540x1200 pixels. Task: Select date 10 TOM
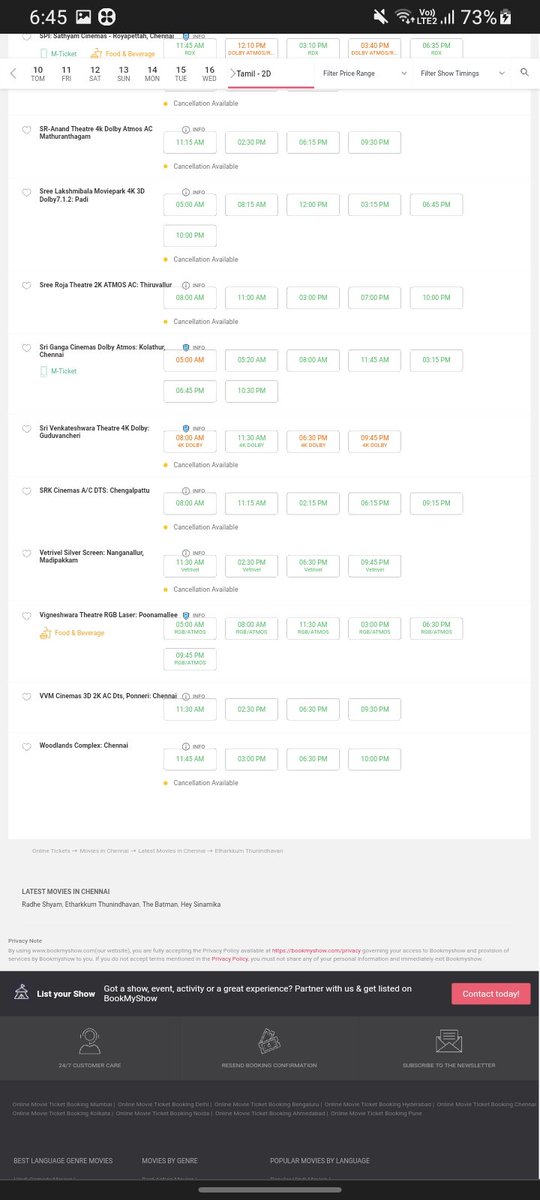pyautogui.click(x=38, y=73)
